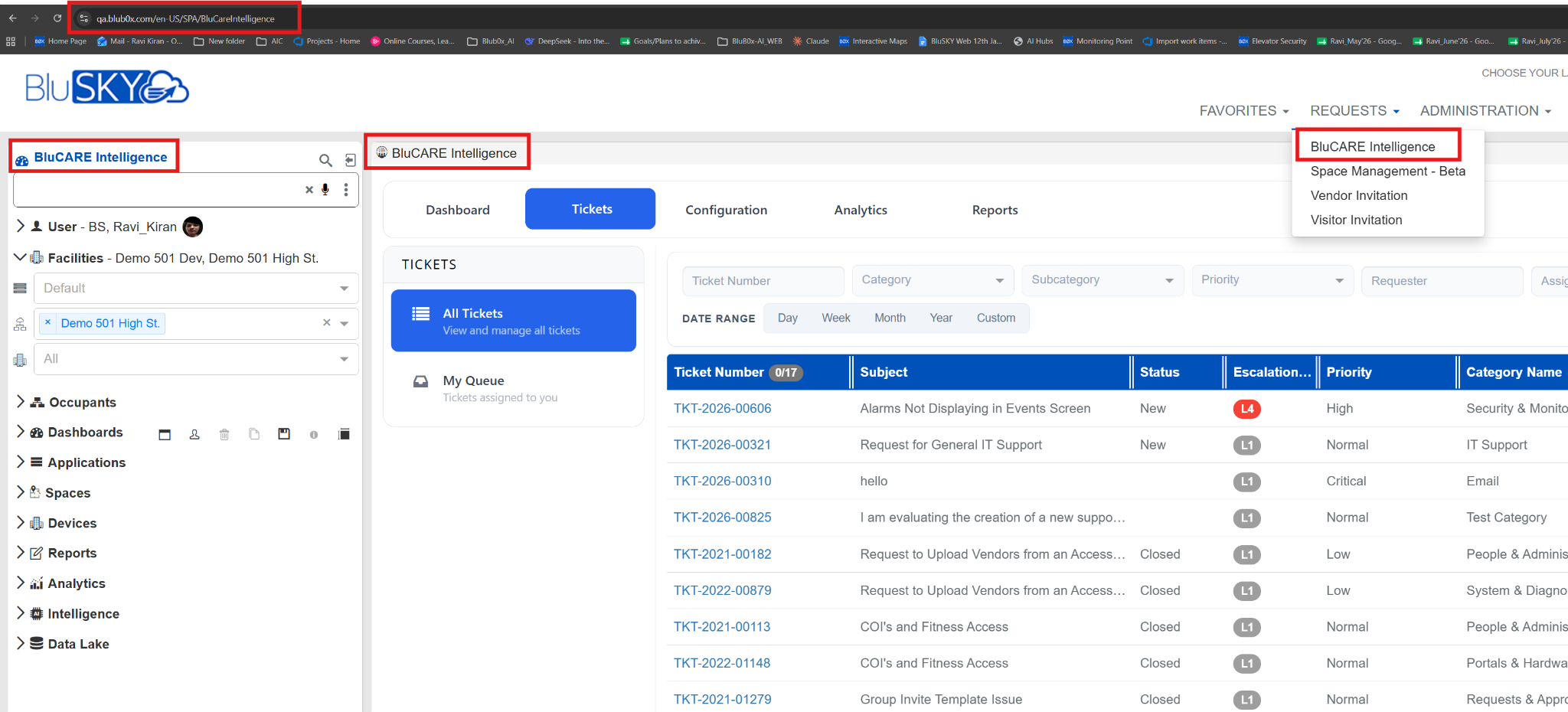
Task: Open the Subcategory filter dropdown
Action: 1102,280
